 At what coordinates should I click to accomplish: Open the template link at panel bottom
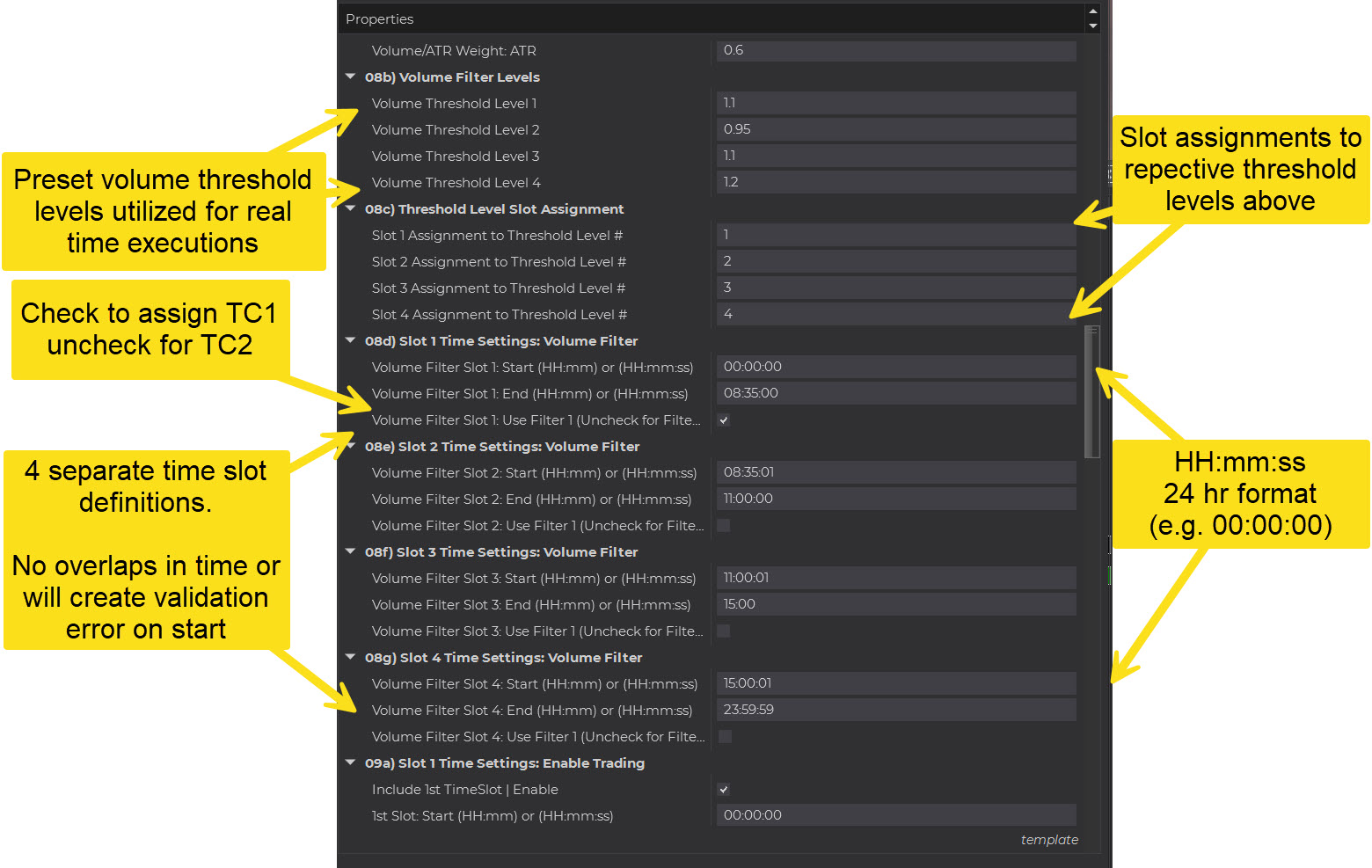click(x=1048, y=840)
